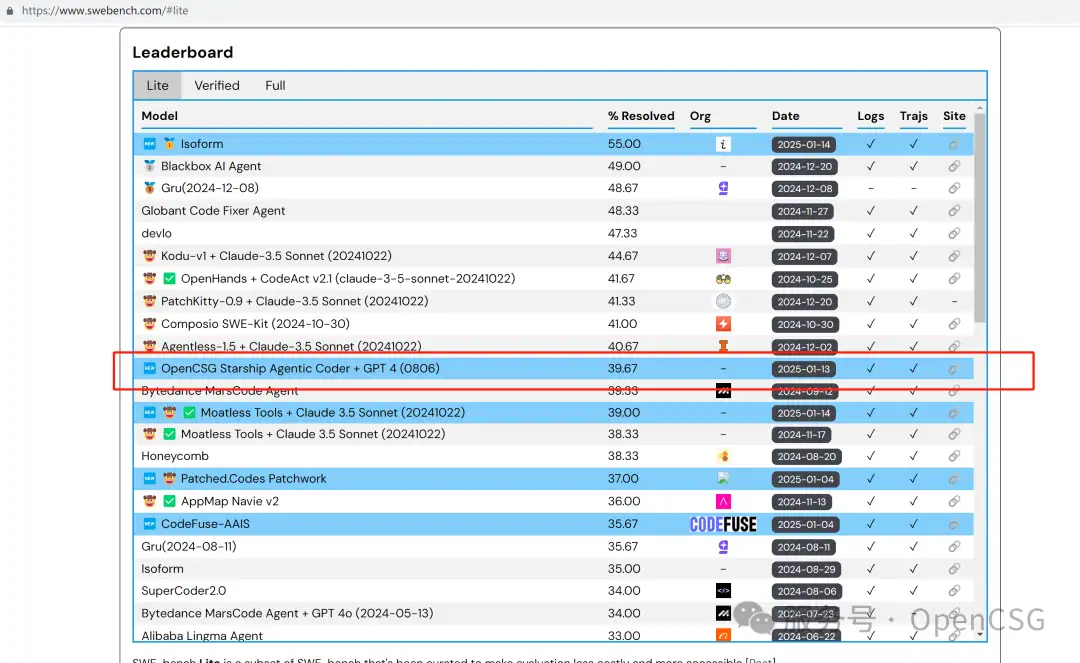Click the Logs column header
Viewport: 1080px width, 663px height.
[871, 116]
